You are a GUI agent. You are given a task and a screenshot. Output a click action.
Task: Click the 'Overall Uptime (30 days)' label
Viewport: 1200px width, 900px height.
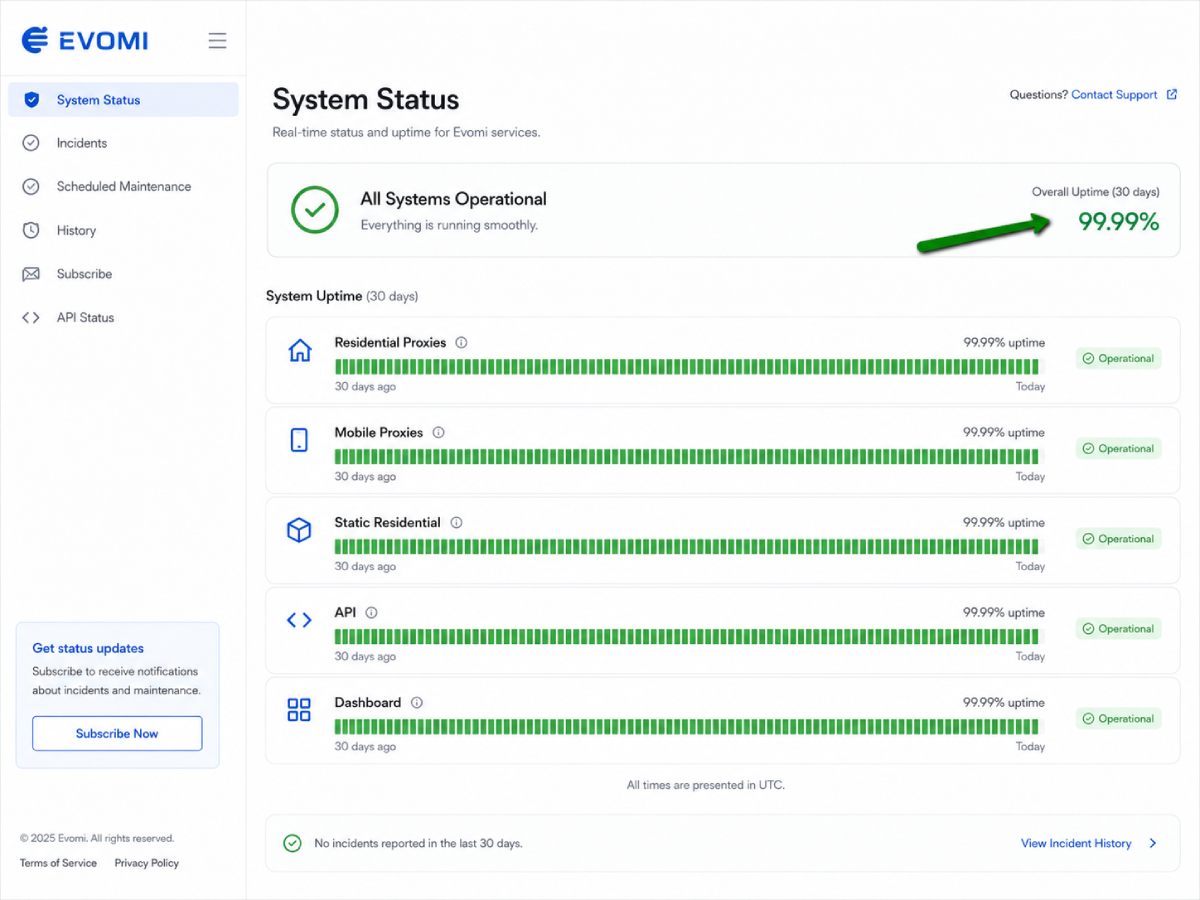[1096, 192]
